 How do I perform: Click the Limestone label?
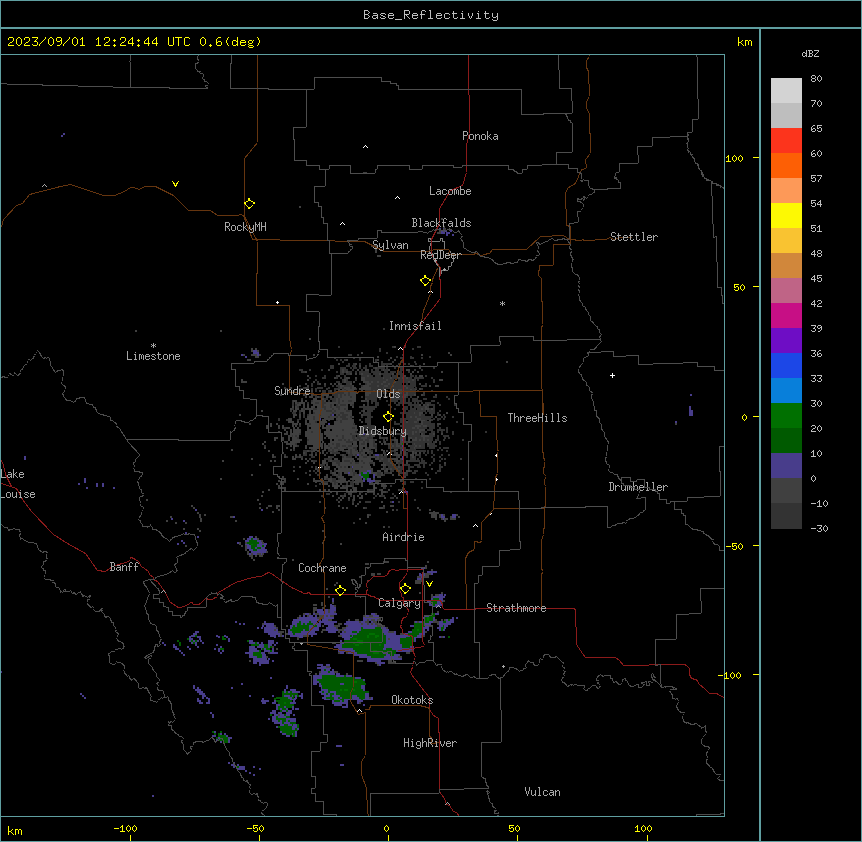point(153,356)
